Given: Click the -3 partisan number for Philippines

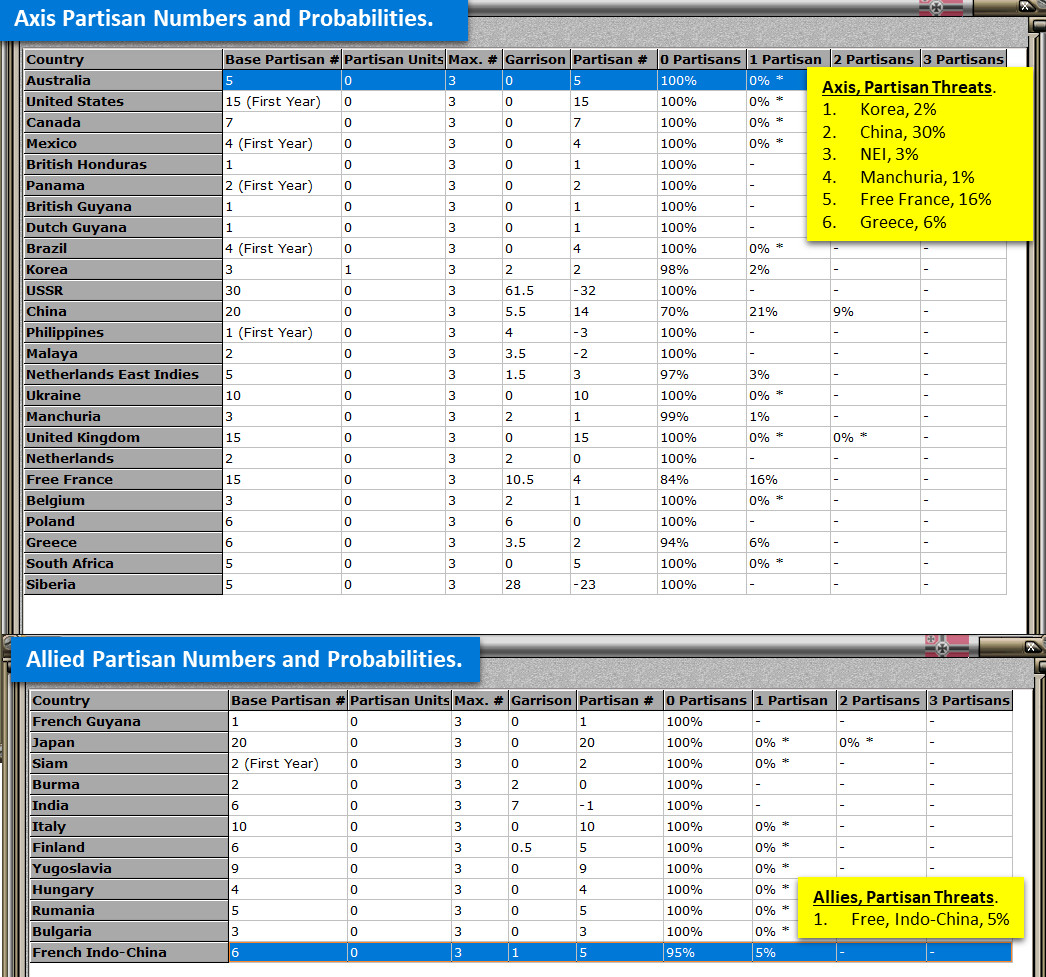Looking at the screenshot, I should click(x=580, y=333).
